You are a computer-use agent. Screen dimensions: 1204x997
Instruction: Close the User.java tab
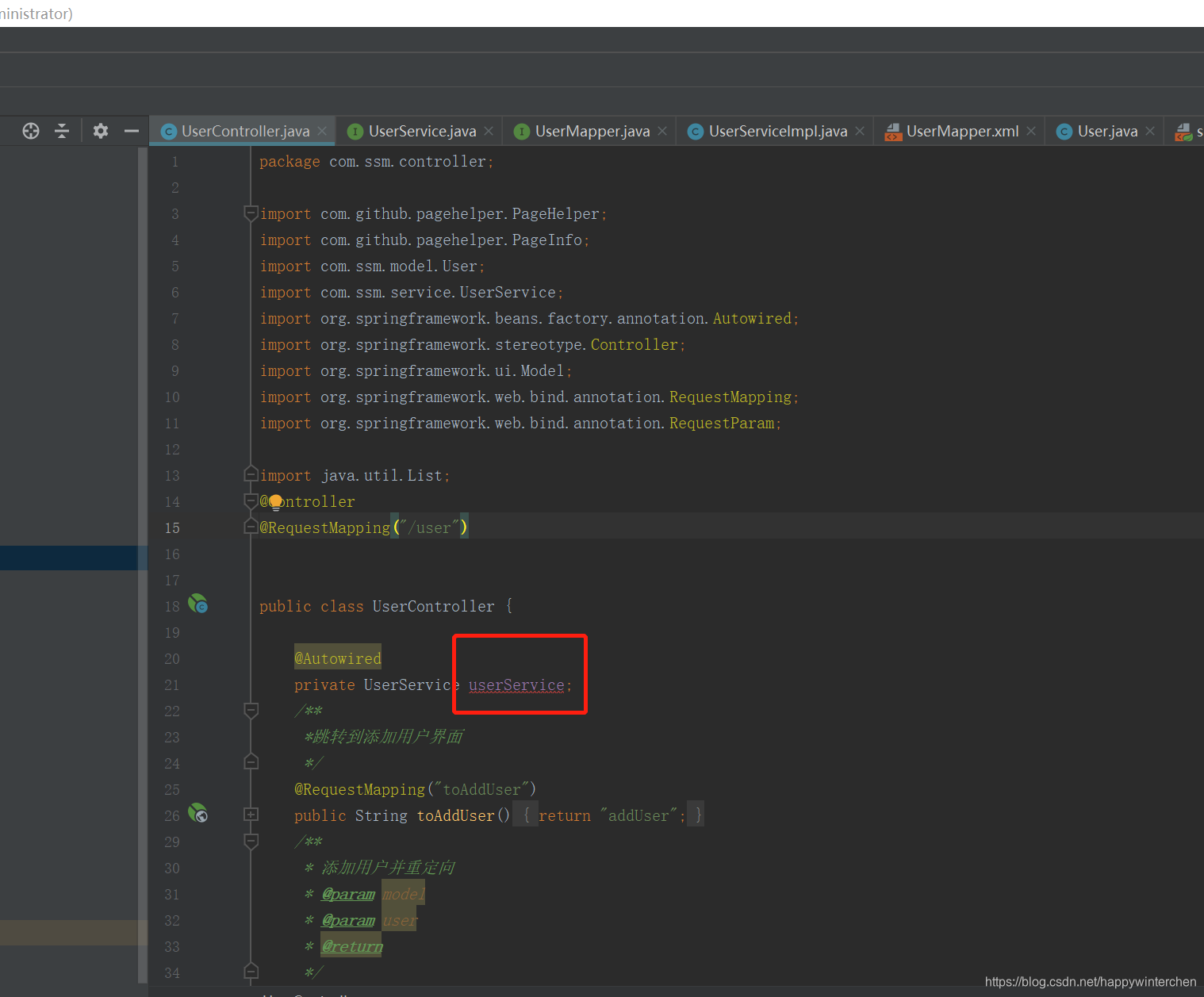[x=1150, y=131]
